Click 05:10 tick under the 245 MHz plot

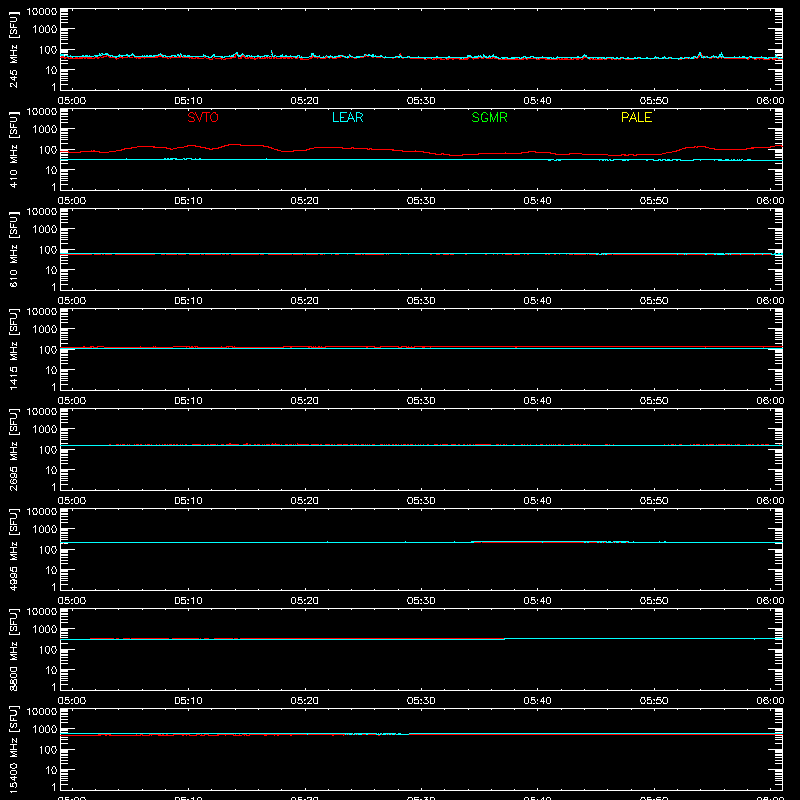pos(188,101)
